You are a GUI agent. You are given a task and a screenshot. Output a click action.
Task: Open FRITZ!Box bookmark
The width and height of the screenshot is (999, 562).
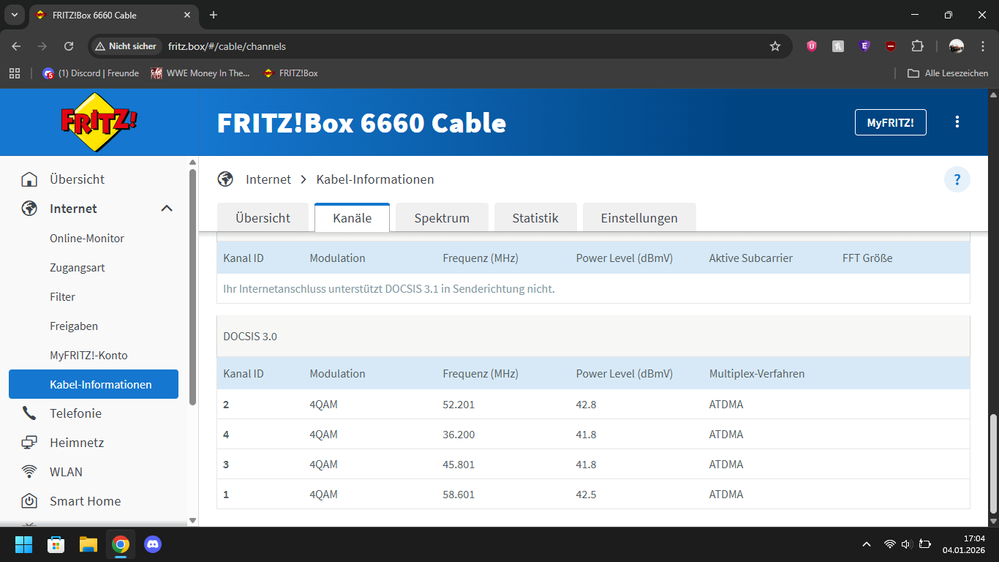pyautogui.click(x=291, y=73)
